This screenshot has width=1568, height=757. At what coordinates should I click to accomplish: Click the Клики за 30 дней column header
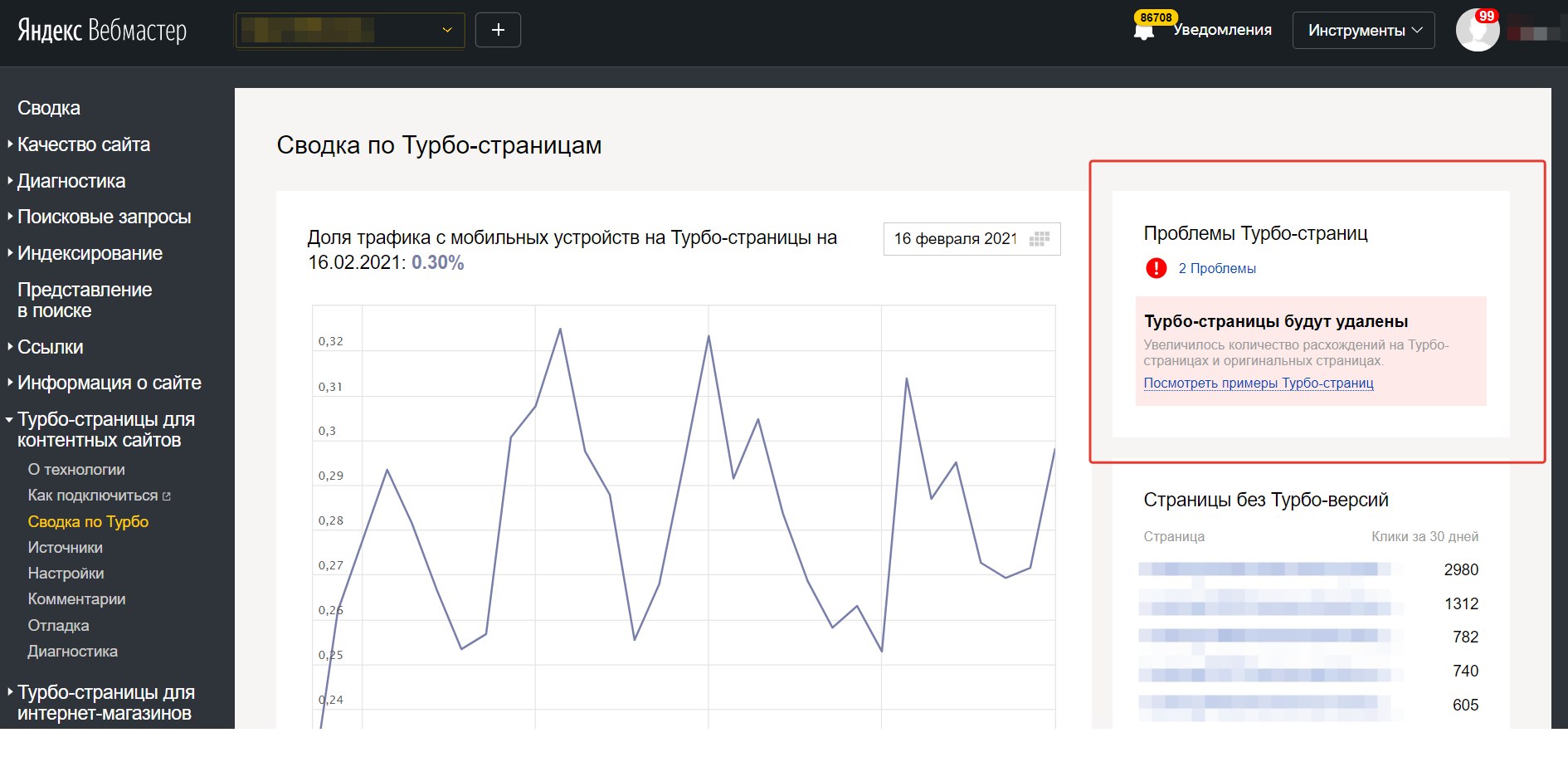[x=1424, y=536]
